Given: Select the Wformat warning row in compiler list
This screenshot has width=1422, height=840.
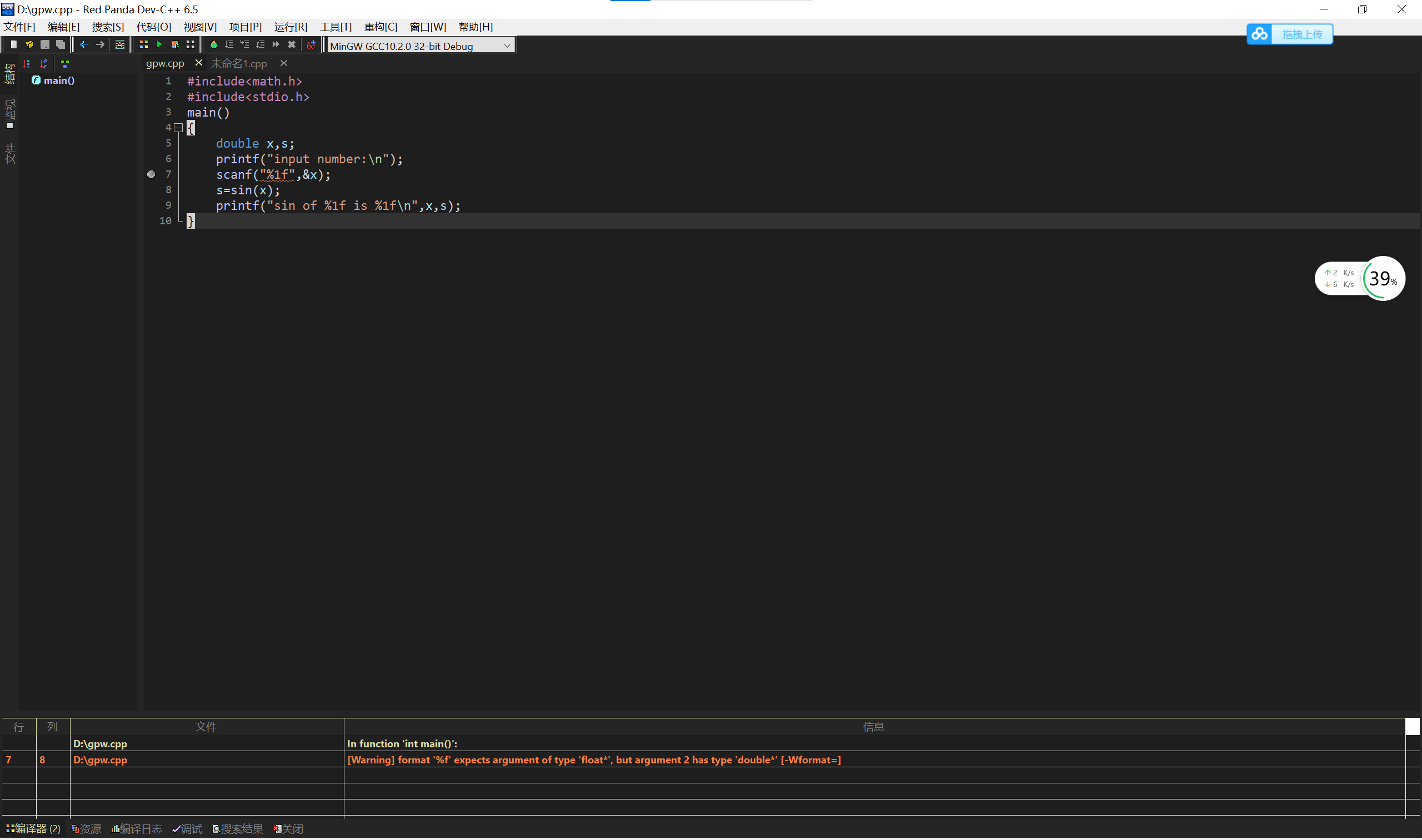Looking at the screenshot, I should 593,760.
